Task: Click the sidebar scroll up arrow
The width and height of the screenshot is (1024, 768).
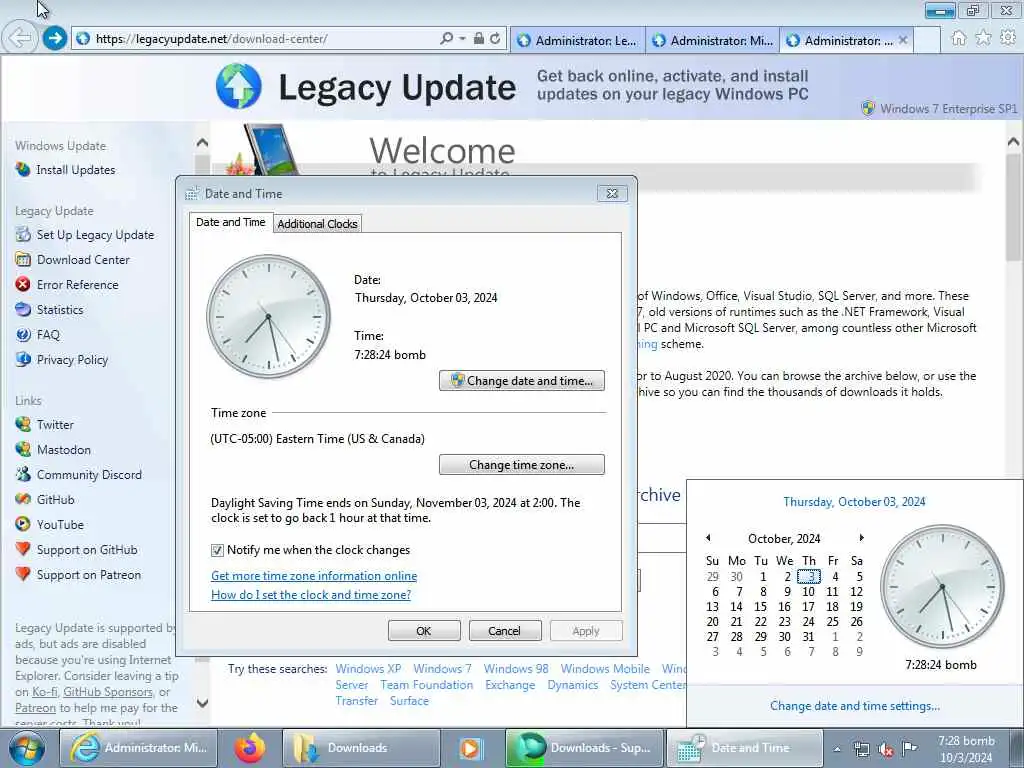Action: click(x=202, y=142)
